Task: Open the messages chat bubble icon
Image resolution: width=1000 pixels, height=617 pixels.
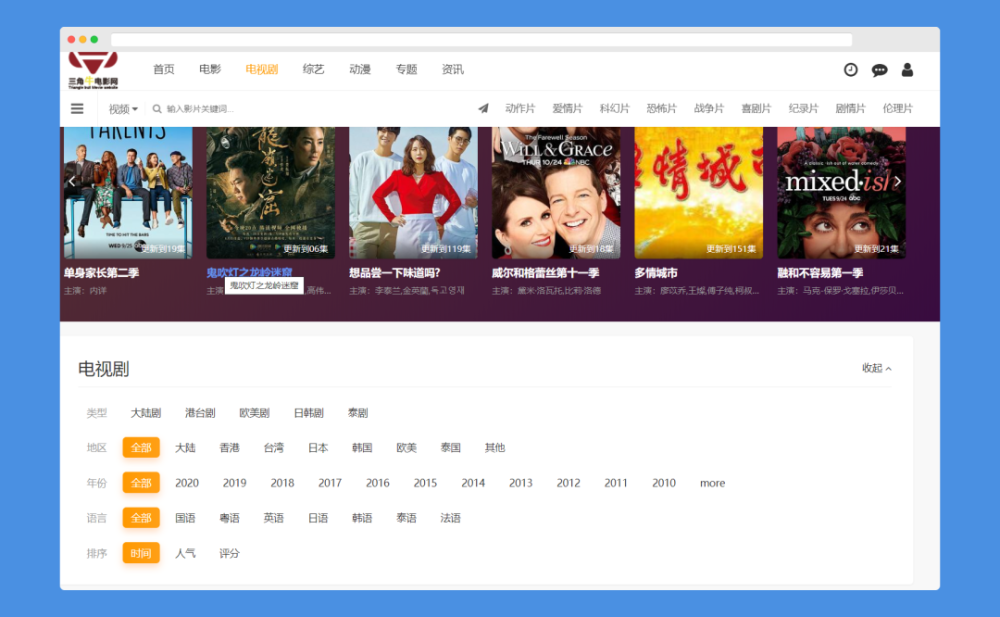Action: 879,70
